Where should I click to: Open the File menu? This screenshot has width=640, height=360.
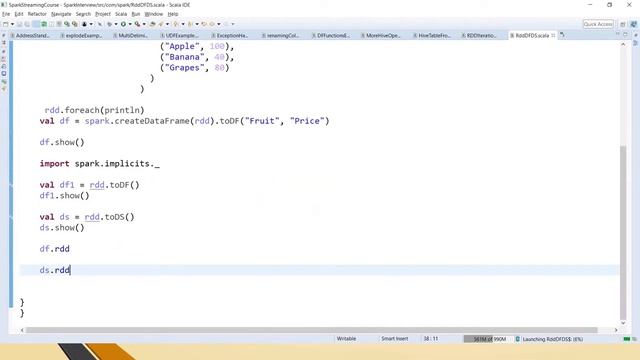click(6, 14)
